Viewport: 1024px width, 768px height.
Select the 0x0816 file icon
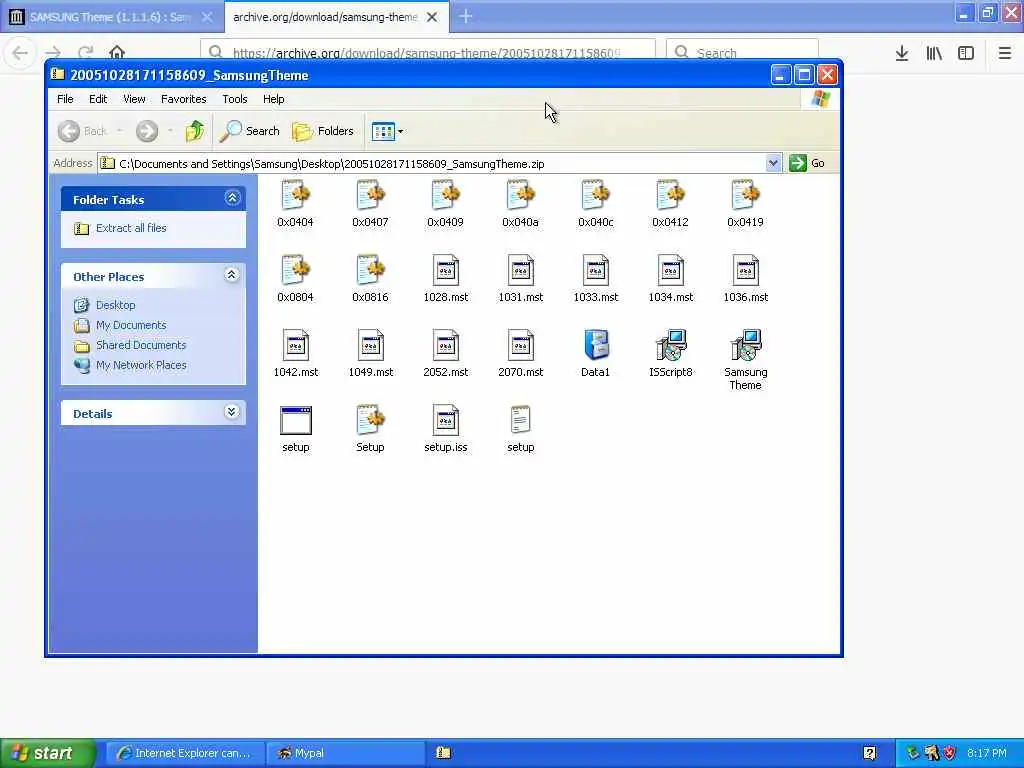coord(370,270)
